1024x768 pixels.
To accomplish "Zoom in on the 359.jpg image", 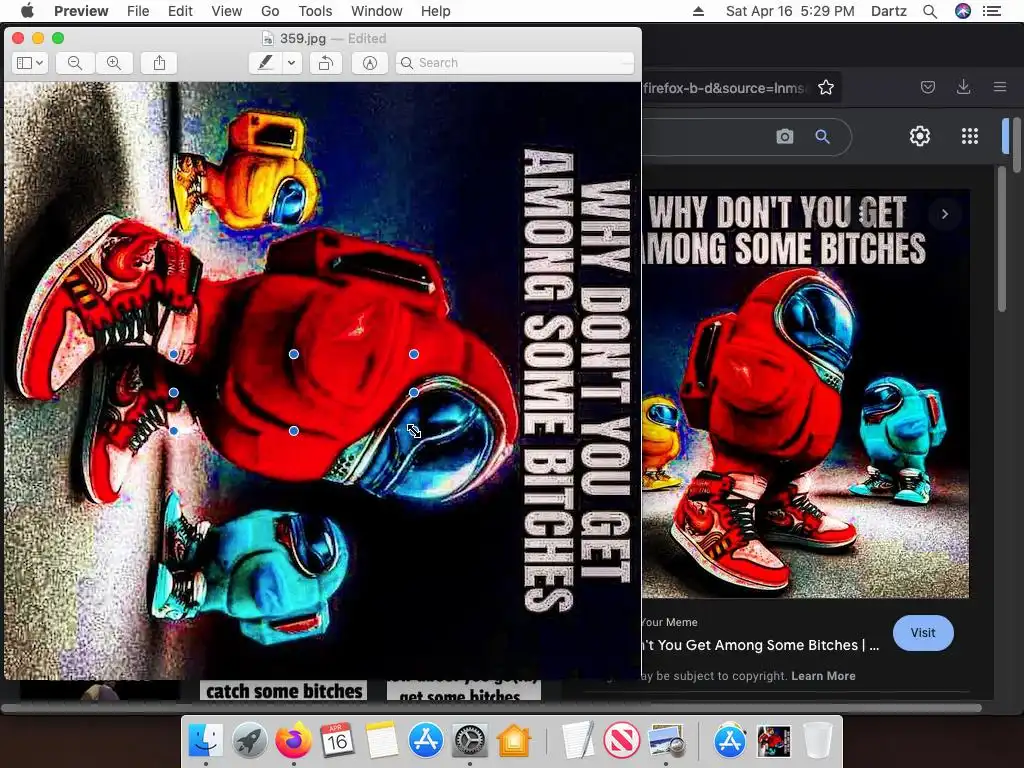I will (114, 63).
